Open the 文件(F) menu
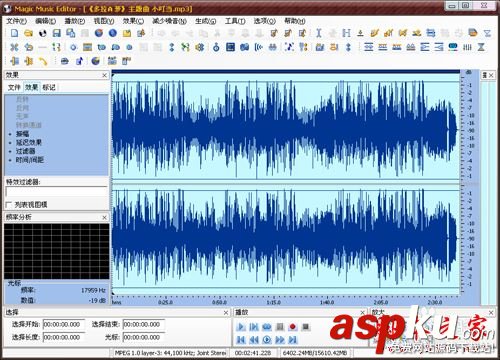This screenshot has height=360, width=500. 16,21
